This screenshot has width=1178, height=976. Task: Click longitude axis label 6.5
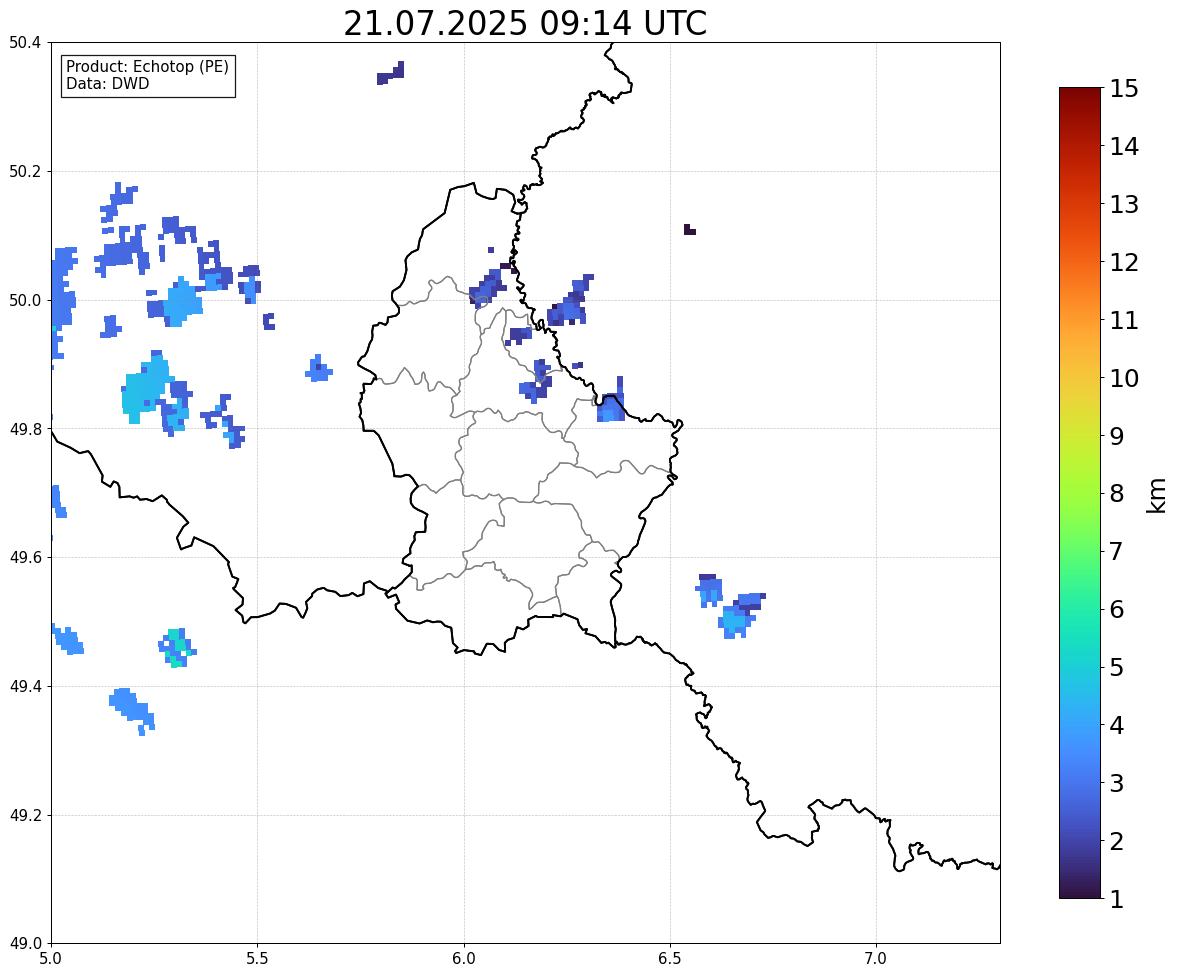click(x=670, y=959)
